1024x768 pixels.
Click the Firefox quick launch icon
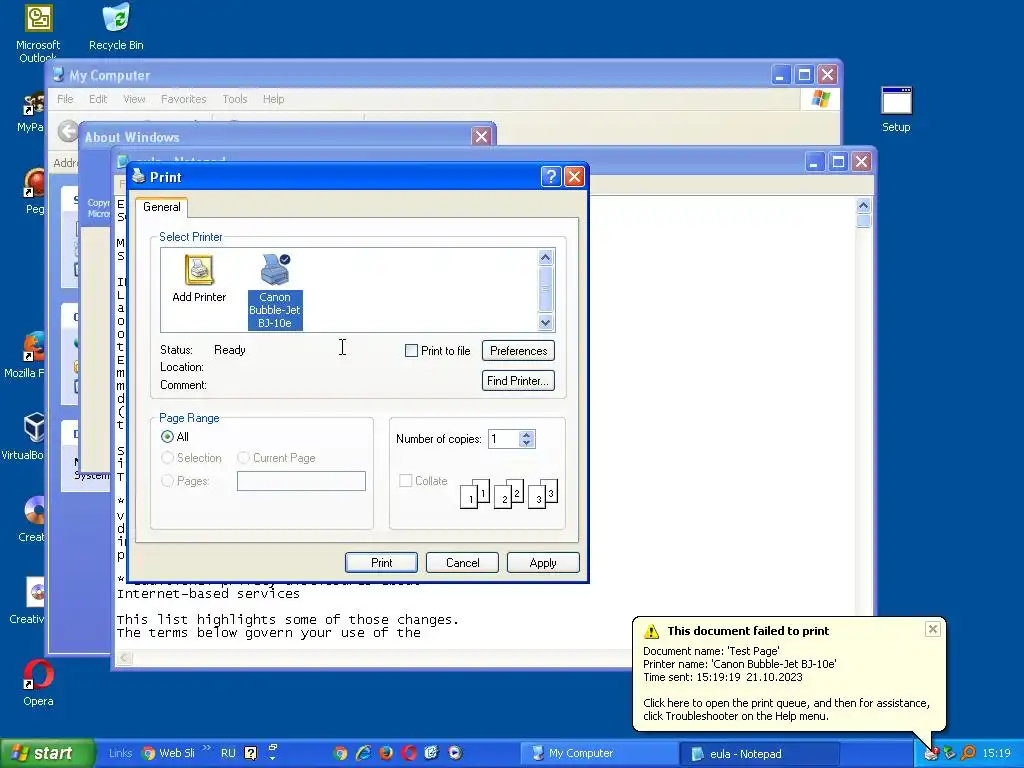[386, 753]
